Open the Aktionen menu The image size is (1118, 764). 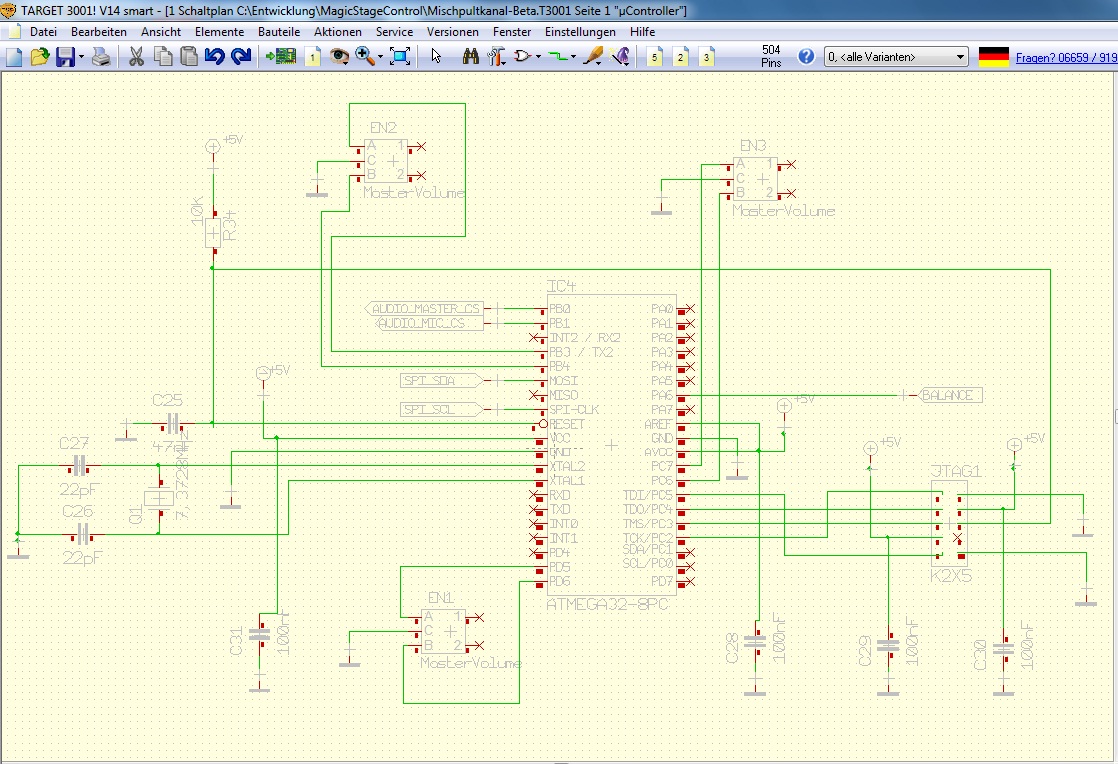(337, 32)
